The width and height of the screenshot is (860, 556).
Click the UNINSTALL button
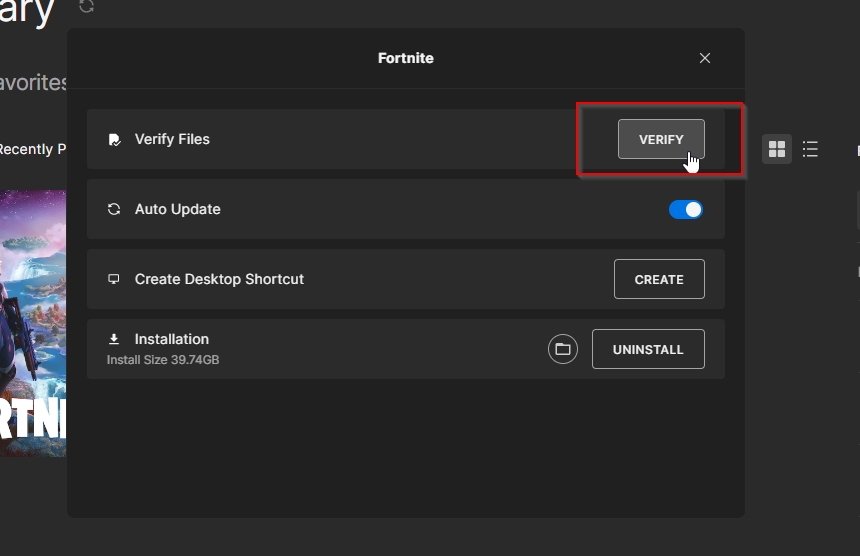[648, 349]
